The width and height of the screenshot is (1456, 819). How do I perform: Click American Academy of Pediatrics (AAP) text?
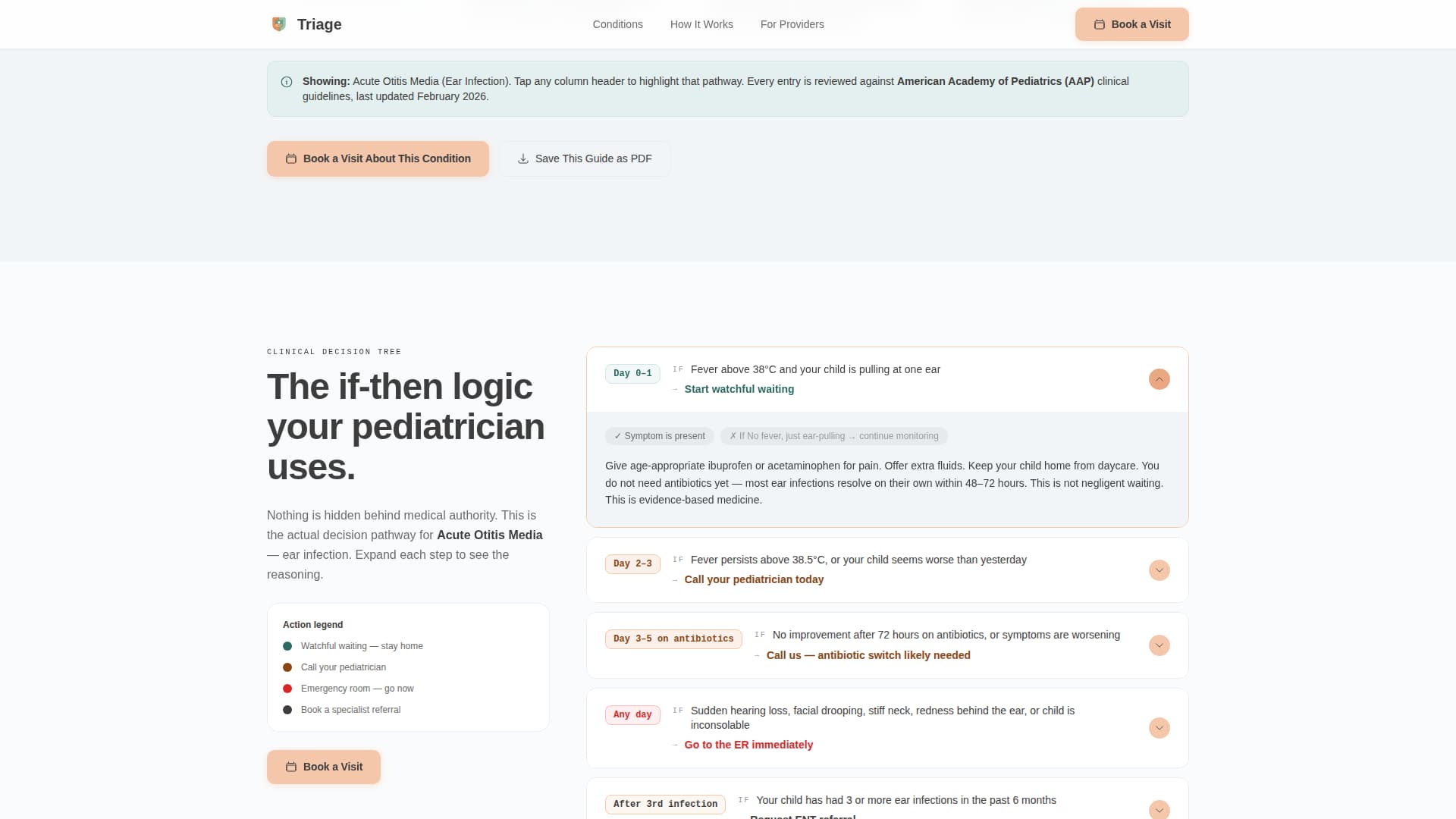click(996, 81)
